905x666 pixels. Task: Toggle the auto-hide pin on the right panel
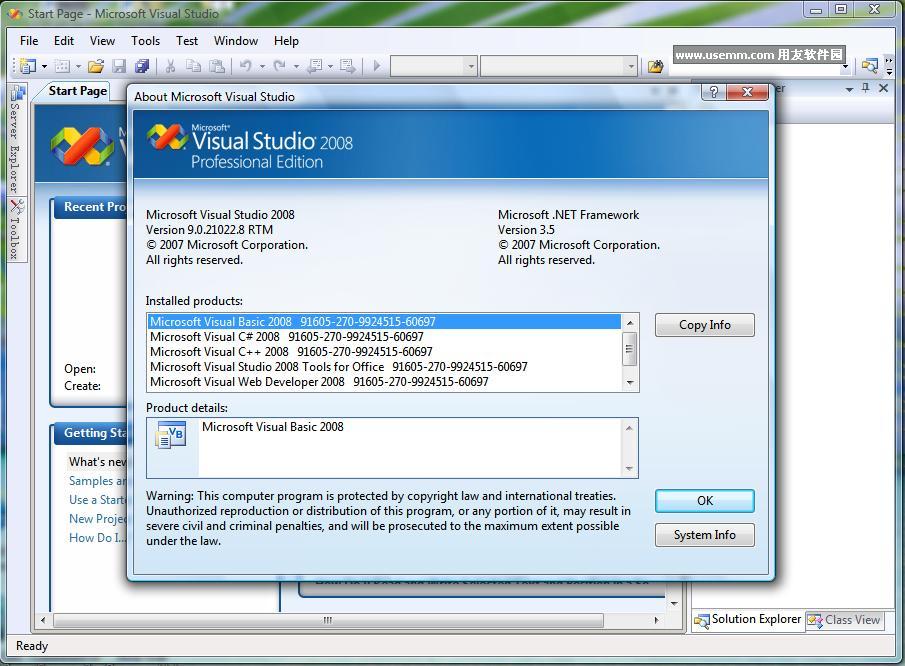pos(865,88)
